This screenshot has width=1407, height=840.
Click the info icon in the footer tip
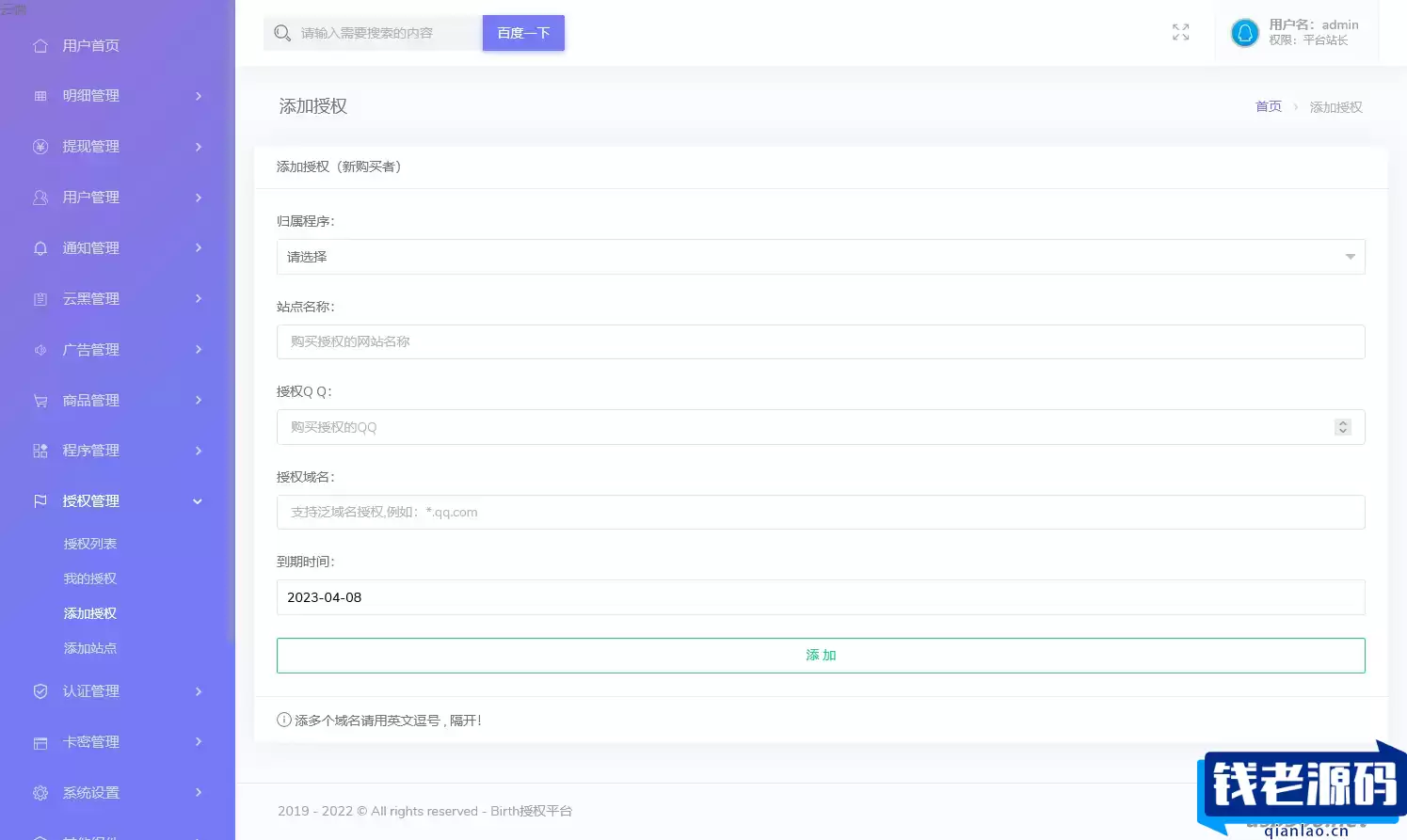click(284, 720)
